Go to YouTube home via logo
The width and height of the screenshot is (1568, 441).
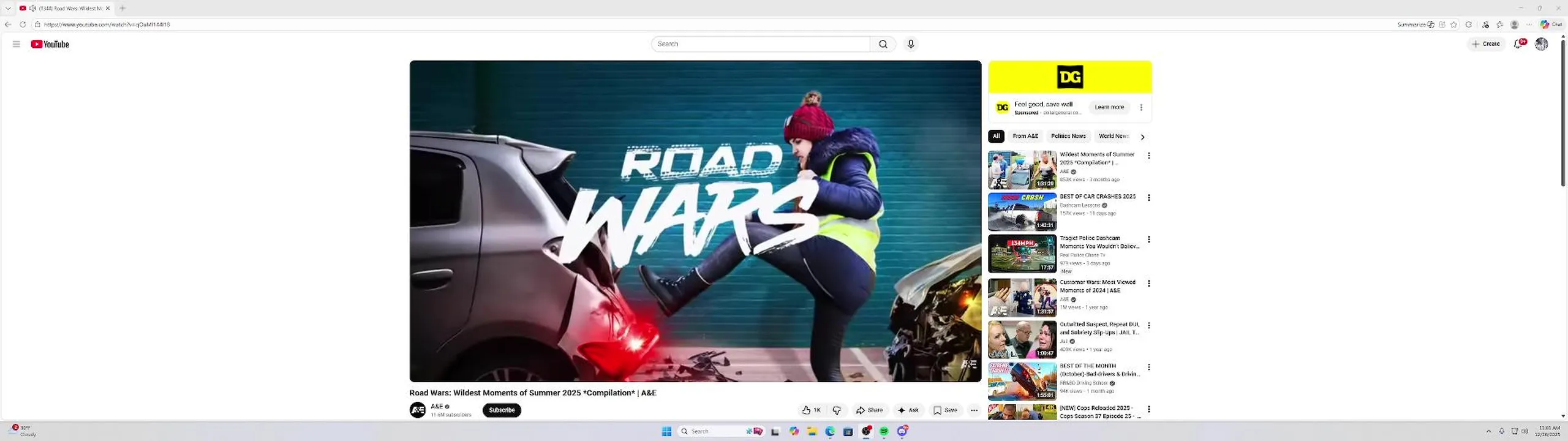click(50, 44)
